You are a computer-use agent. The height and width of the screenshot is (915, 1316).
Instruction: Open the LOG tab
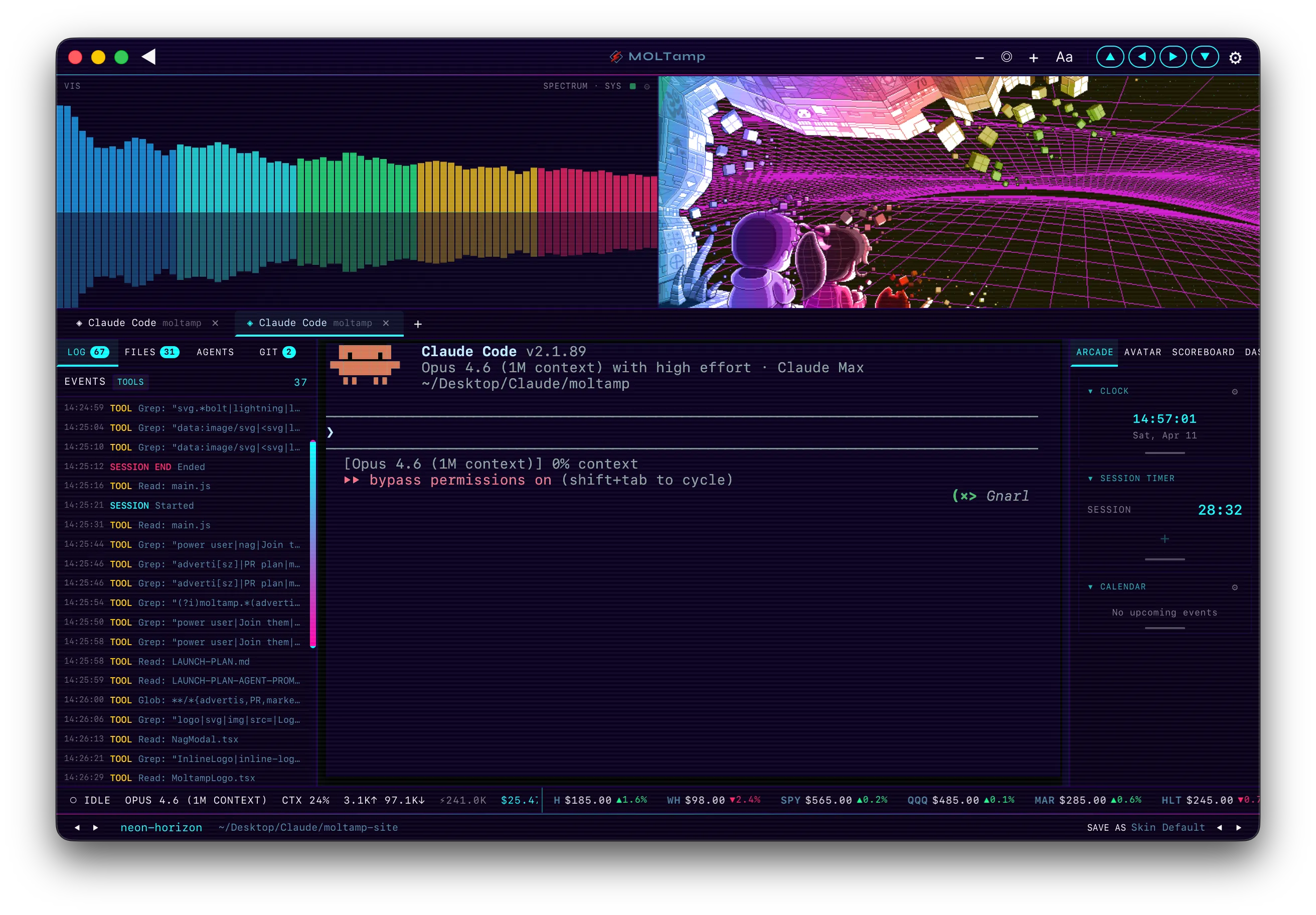coord(88,353)
